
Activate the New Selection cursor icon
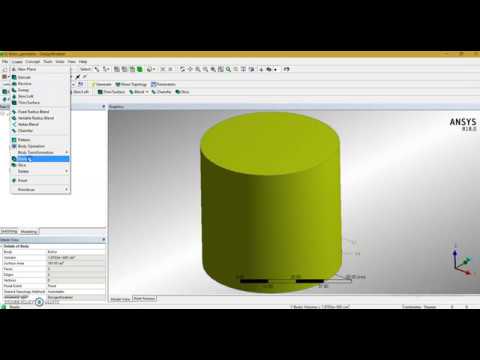97,69
